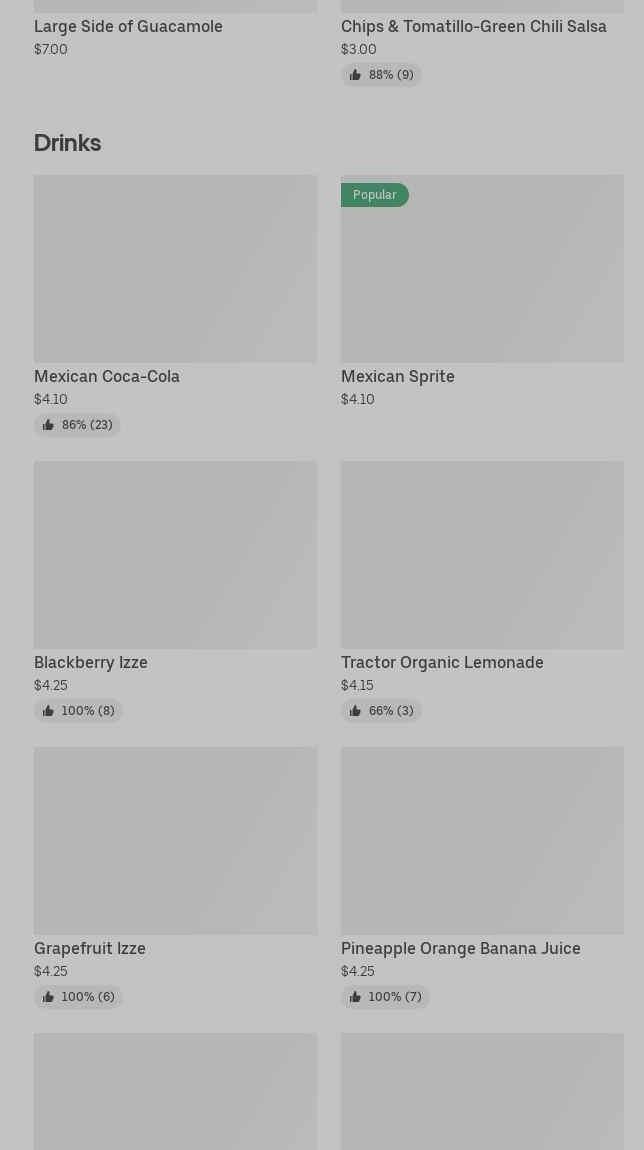Click thumbs-up icon under Tractor Organic Lemonade

(355, 711)
